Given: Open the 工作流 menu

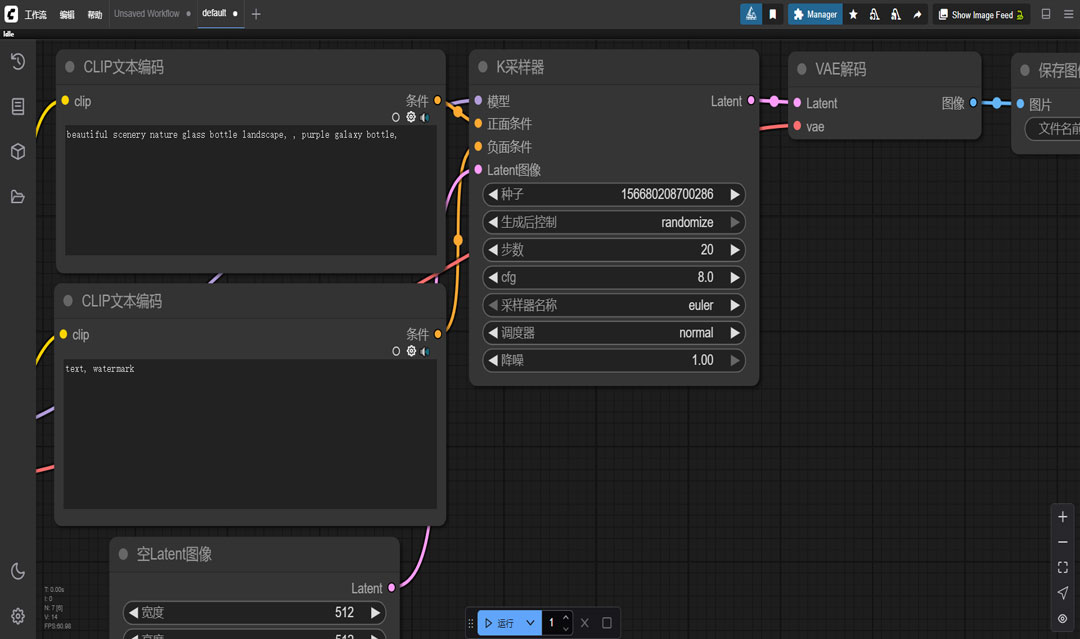Looking at the screenshot, I should pyautogui.click(x=35, y=15).
